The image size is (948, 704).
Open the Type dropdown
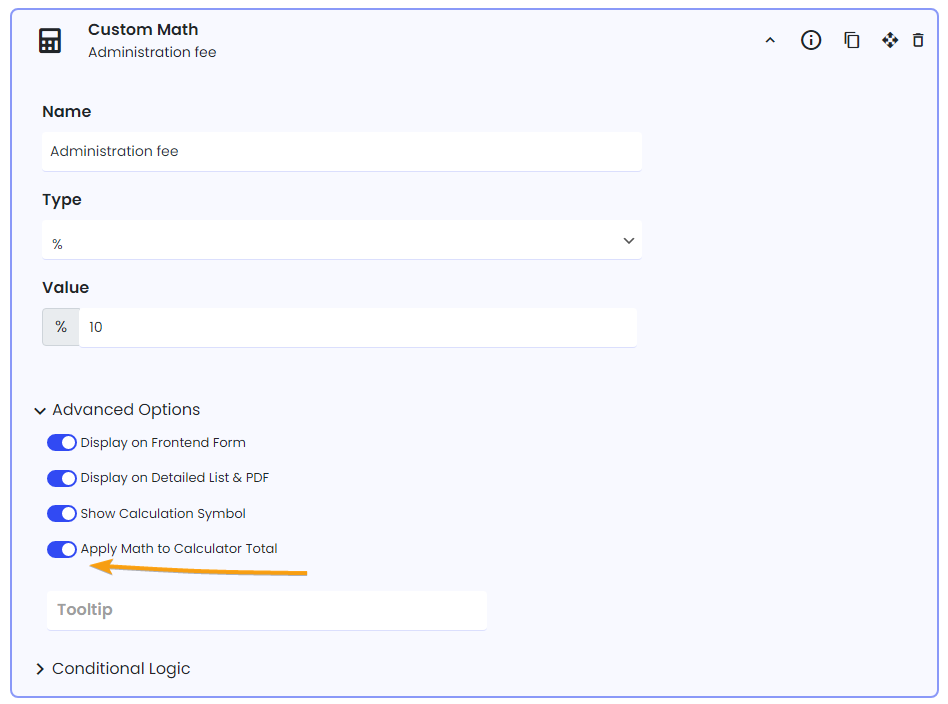click(x=342, y=240)
